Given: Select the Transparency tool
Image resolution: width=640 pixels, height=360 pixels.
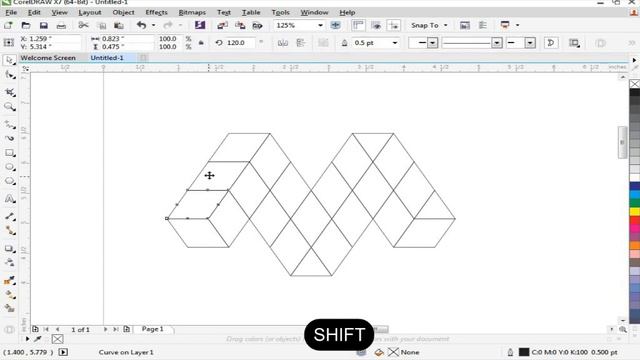Looking at the screenshot, I should coord(9,263).
